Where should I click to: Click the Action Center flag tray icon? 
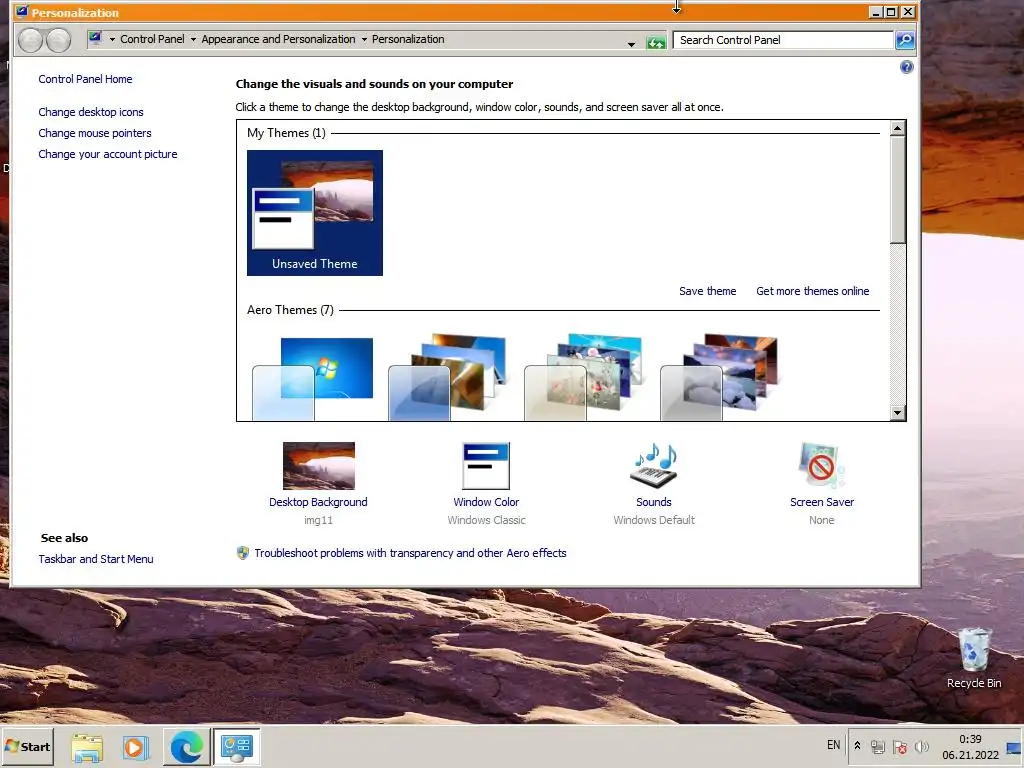point(900,746)
